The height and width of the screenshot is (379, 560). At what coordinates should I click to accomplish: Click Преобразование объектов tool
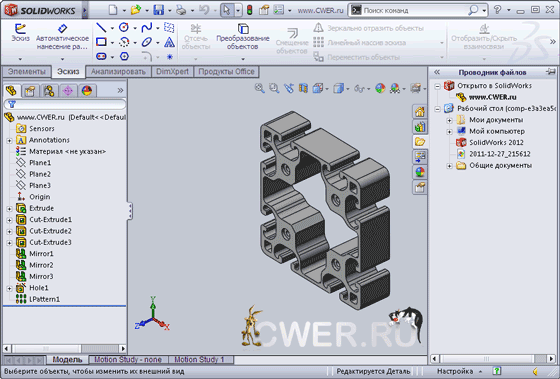(243, 37)
